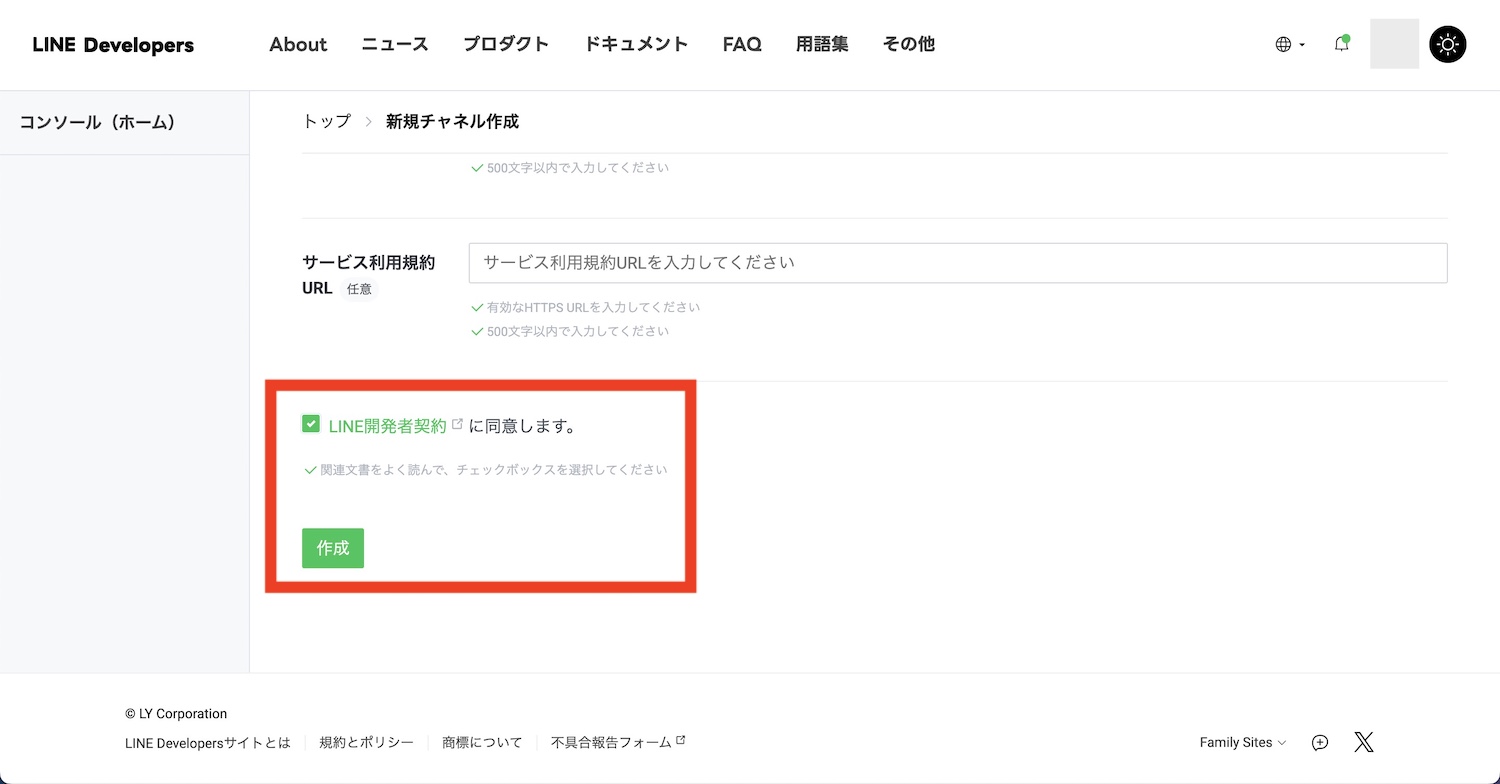Image resolution: width=1500 pixels, height=784 pixels.
Task: Click 有効なHTTPS URLを入力してください hint text
Action: [593, 308]
